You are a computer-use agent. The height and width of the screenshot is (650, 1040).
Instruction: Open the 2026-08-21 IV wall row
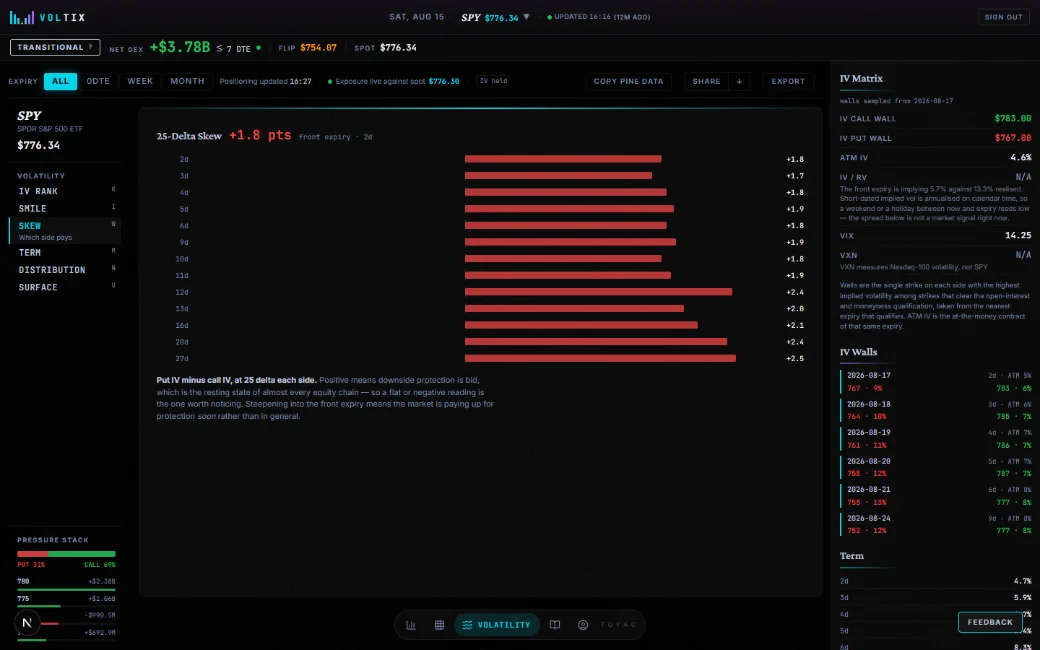pyautogui.click(x=936, y=495)
